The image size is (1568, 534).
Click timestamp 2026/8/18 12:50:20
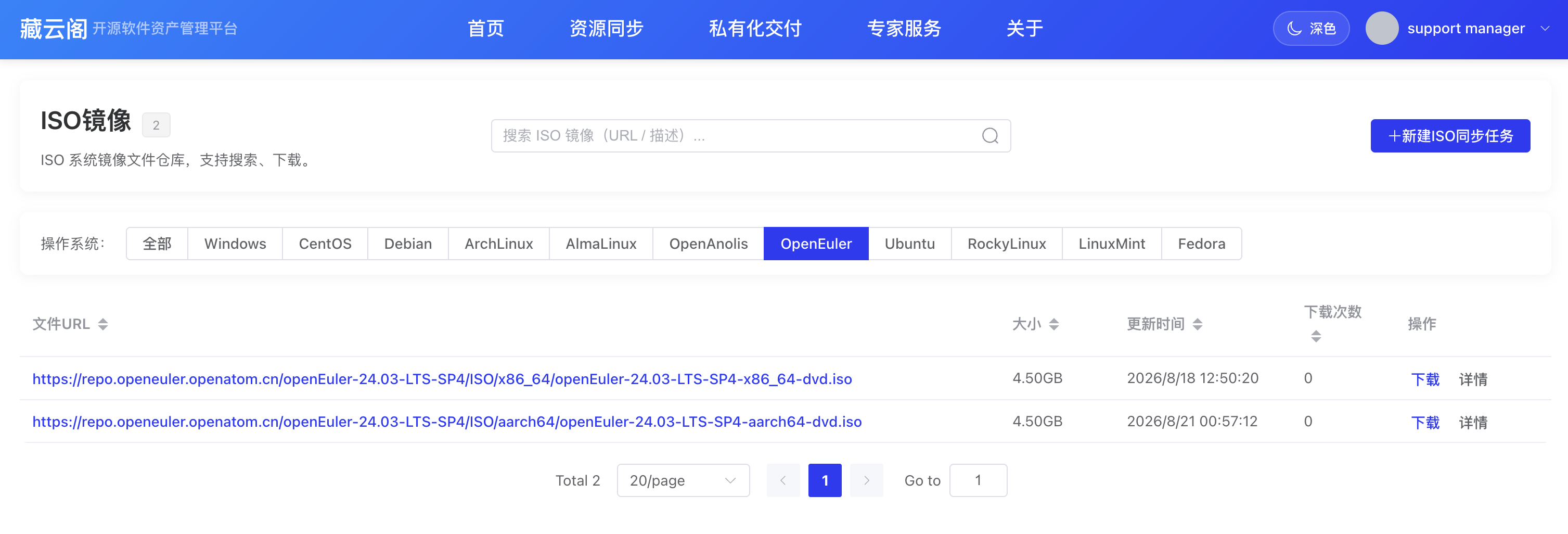[x=1192, y=378]
